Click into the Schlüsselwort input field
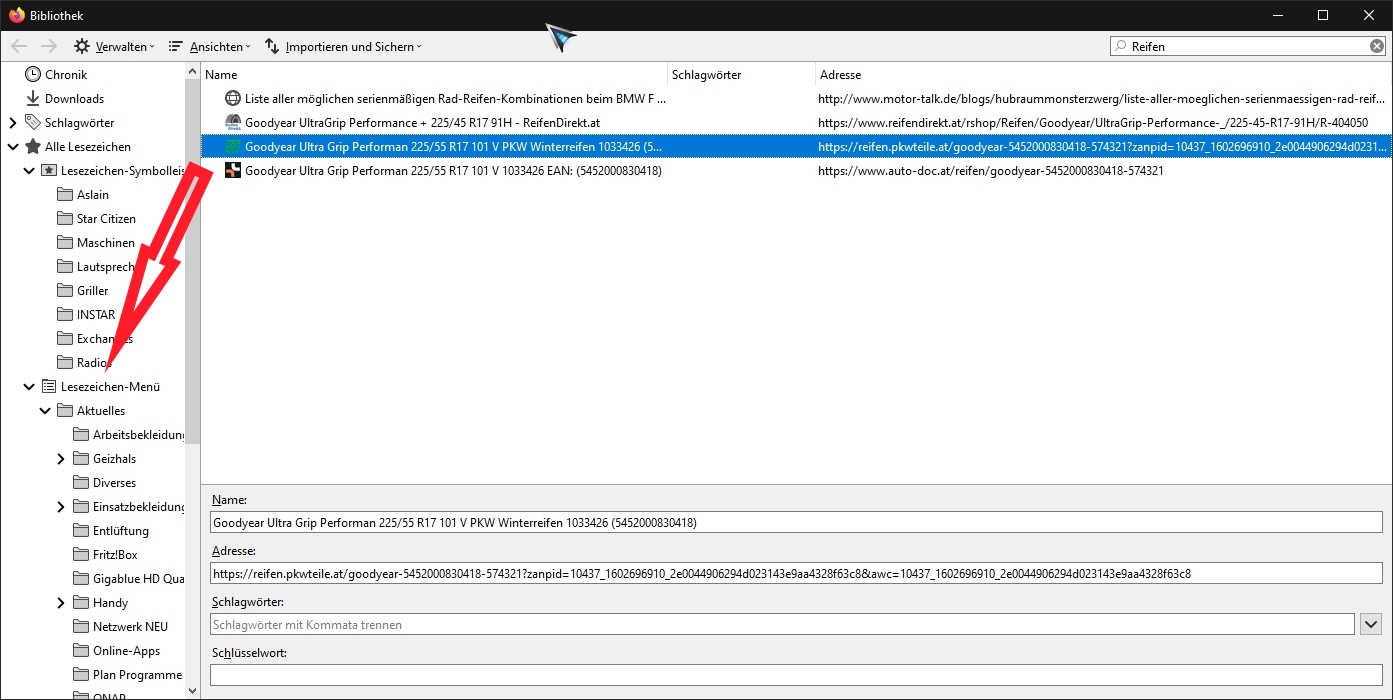 coord(795,675)
